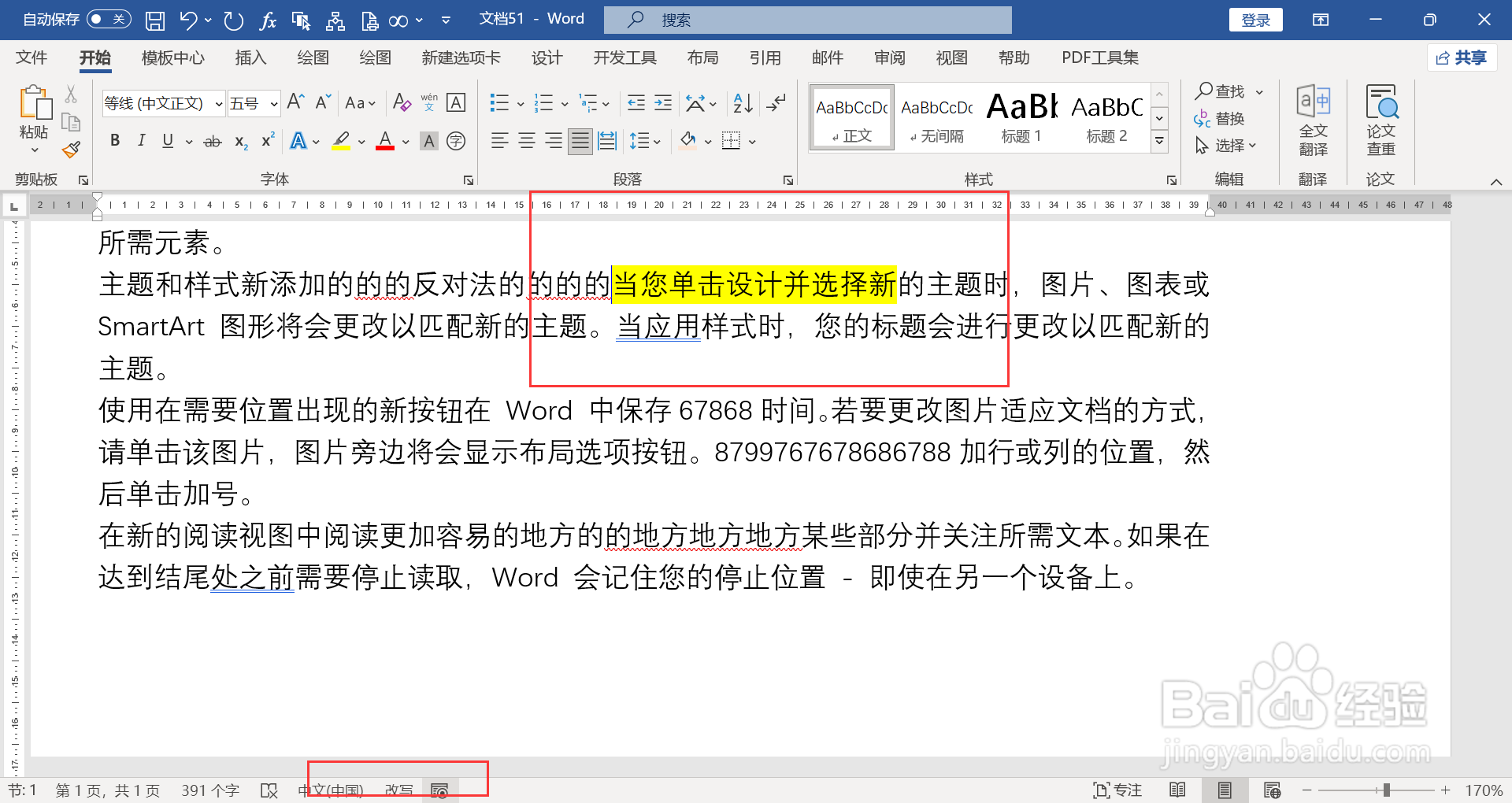Click the phonetic guide wén icon

[x=429, y=102]
